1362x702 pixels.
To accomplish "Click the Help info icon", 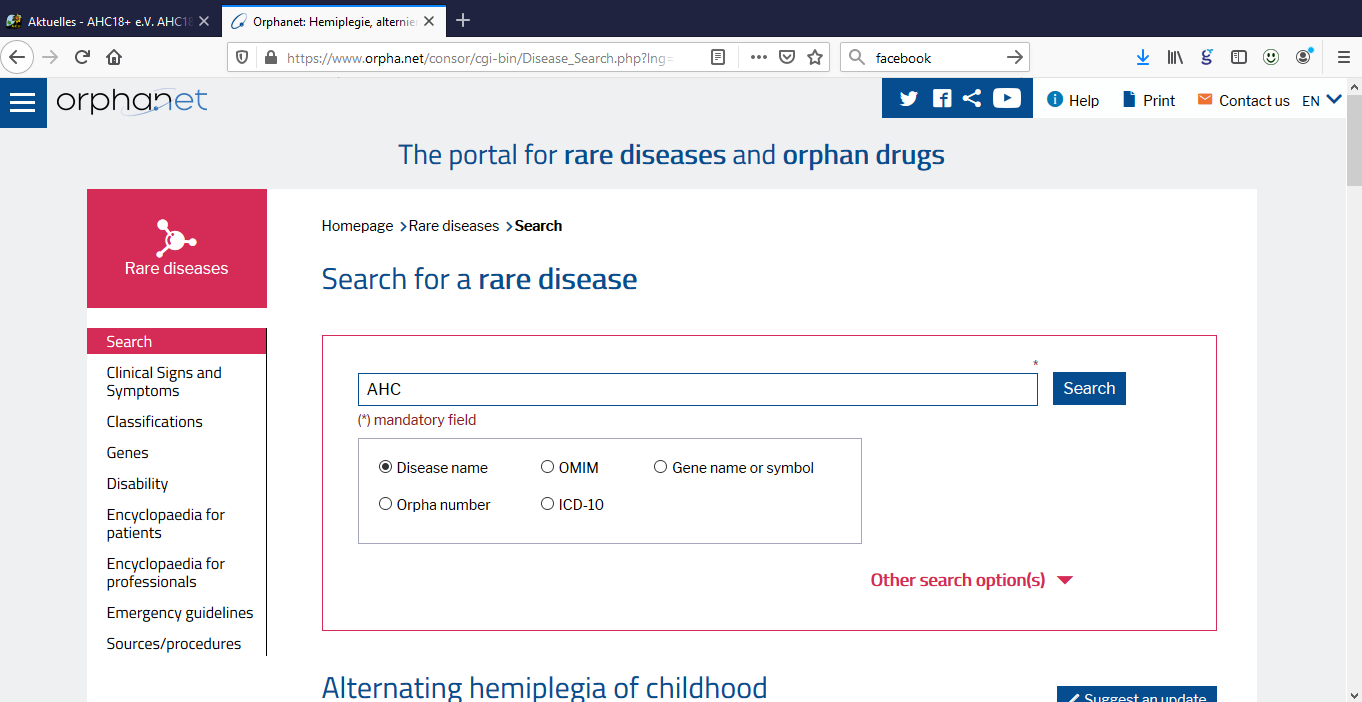I will 1055,99.
